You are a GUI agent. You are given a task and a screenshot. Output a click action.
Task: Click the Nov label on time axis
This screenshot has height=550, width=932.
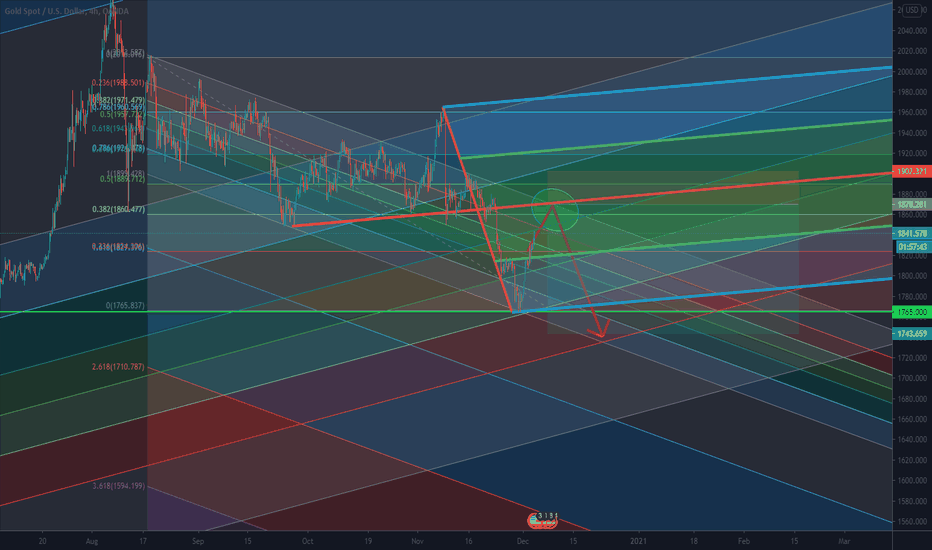click(x=417, y=542)
